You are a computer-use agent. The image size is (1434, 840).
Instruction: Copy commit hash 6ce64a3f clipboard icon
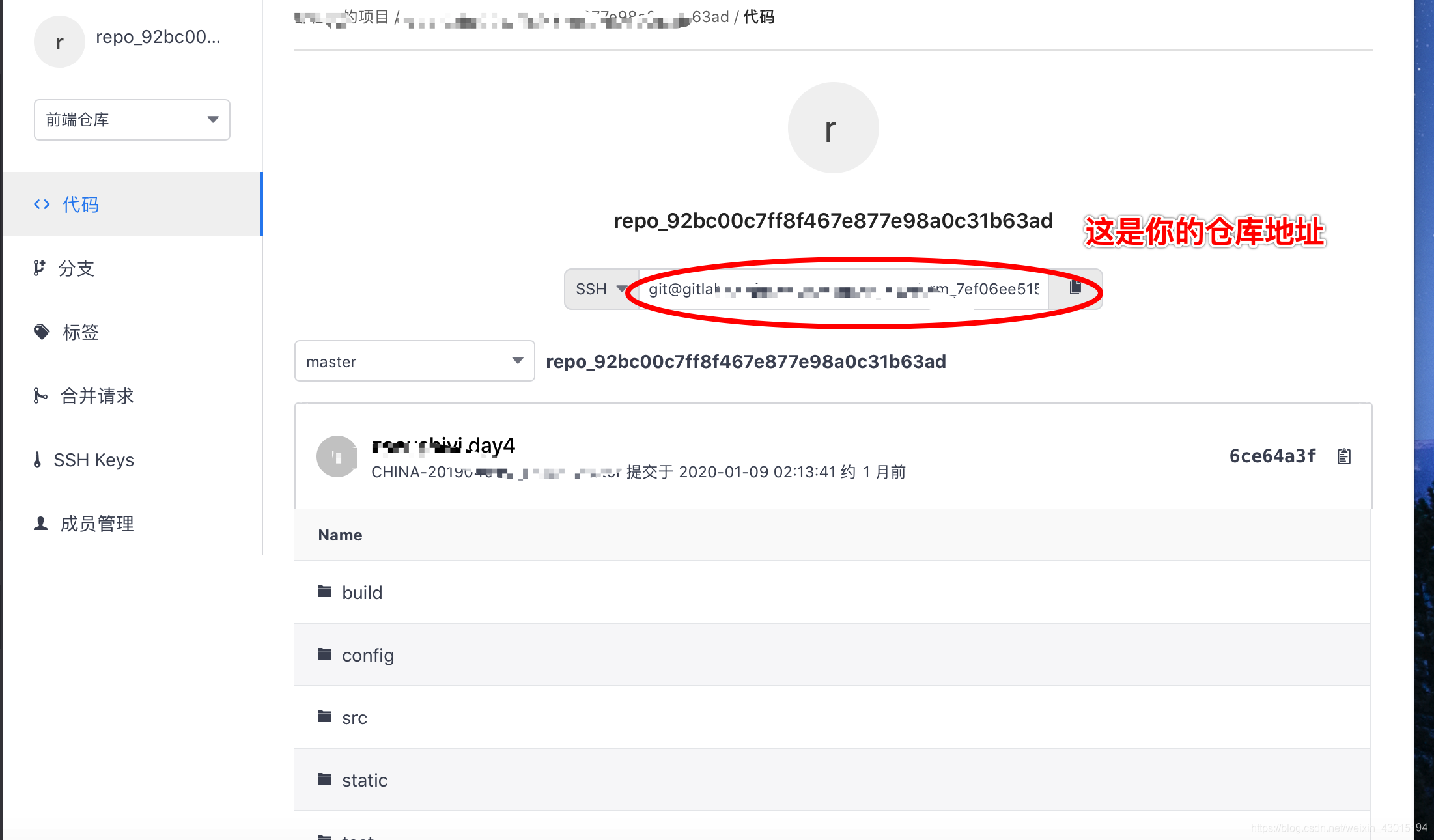click(1344, 456)
